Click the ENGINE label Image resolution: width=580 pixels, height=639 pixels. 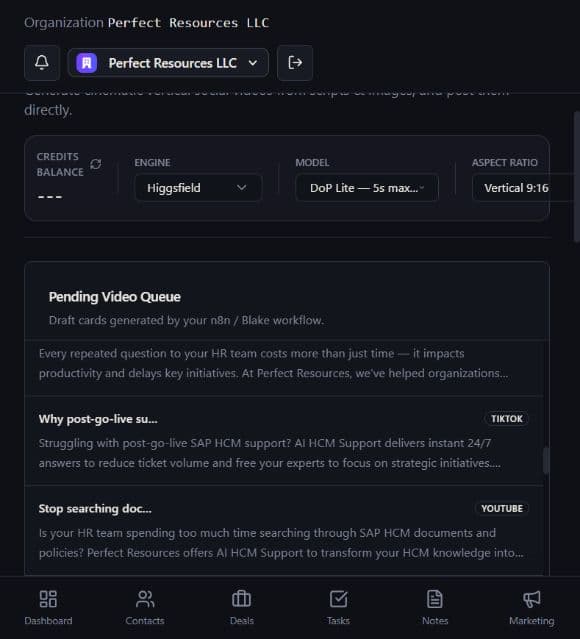click(x=152, y=163)
